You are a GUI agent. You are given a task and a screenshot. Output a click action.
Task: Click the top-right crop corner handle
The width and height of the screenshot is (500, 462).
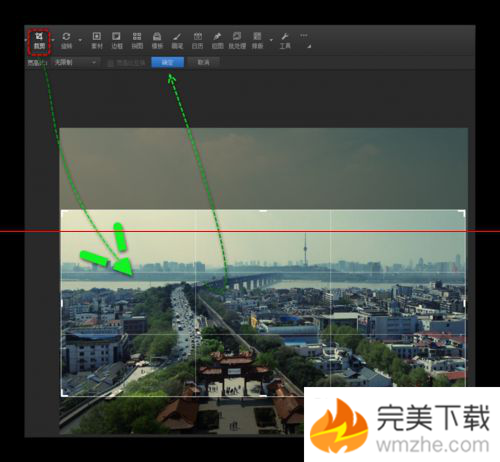(x=462, y=212)
